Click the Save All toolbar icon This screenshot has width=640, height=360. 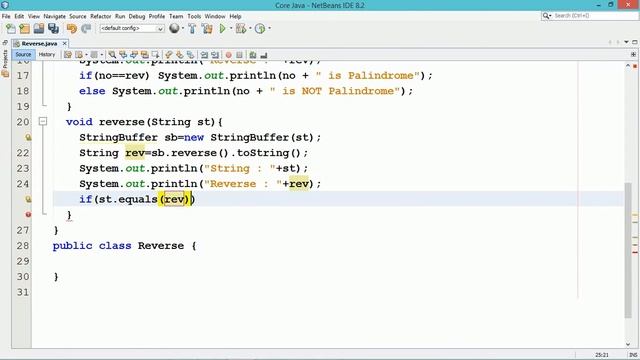[53, 29]
